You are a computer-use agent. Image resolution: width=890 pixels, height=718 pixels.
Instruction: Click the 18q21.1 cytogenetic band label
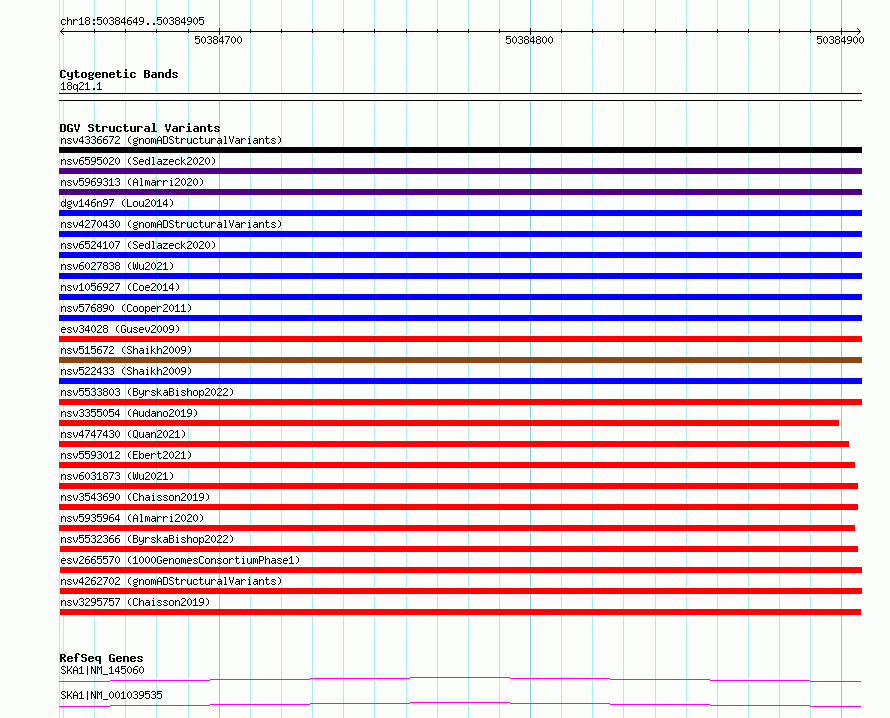click(x=81, y=86)
